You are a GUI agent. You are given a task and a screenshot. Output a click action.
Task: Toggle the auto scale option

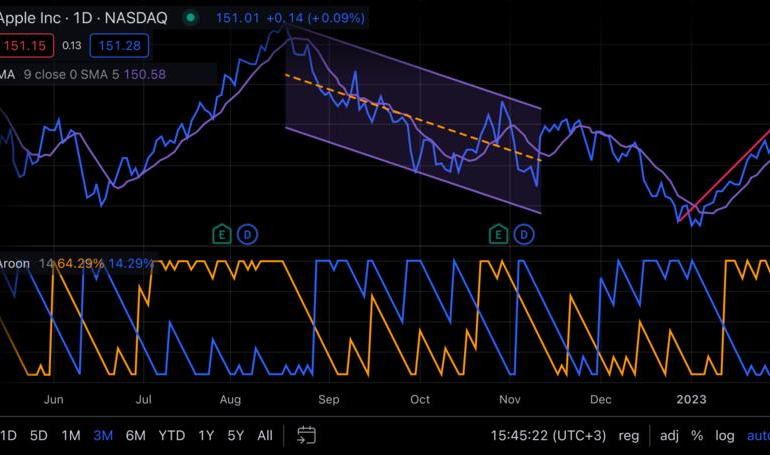tap(758, 435)
